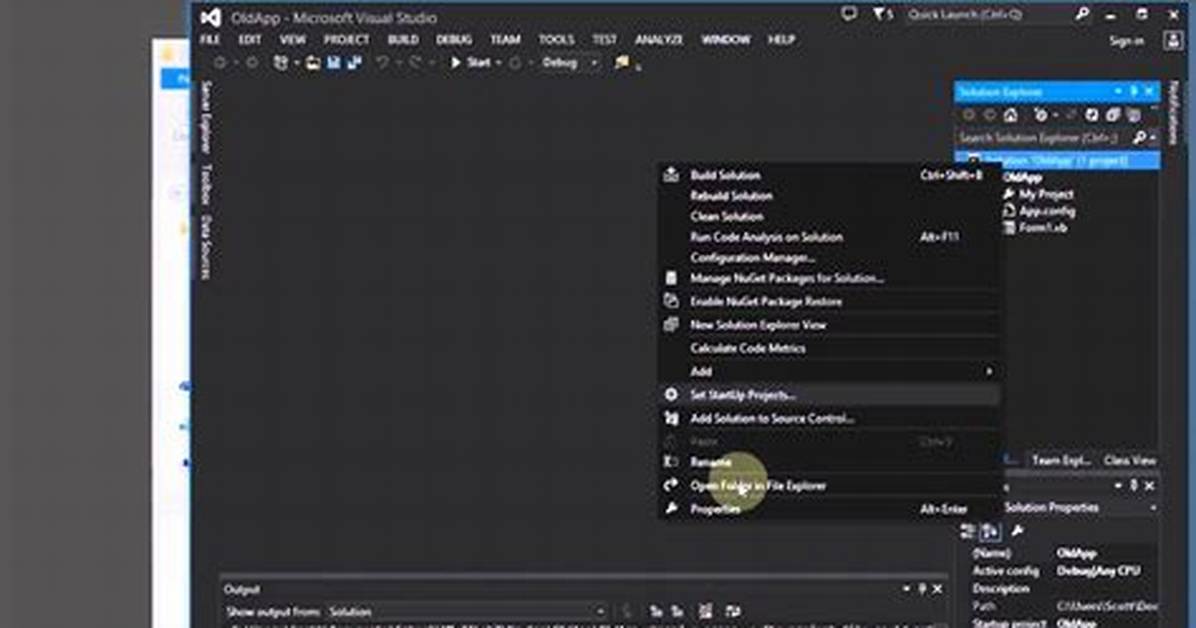Toggle auto-hide pin on Solution Explorer

(1134, 92)
